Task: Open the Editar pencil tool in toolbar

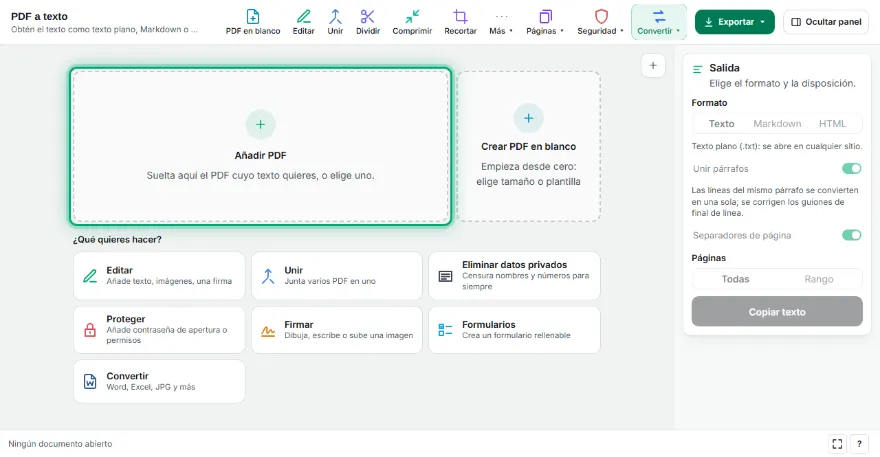Action: click(x=303, y=22)
